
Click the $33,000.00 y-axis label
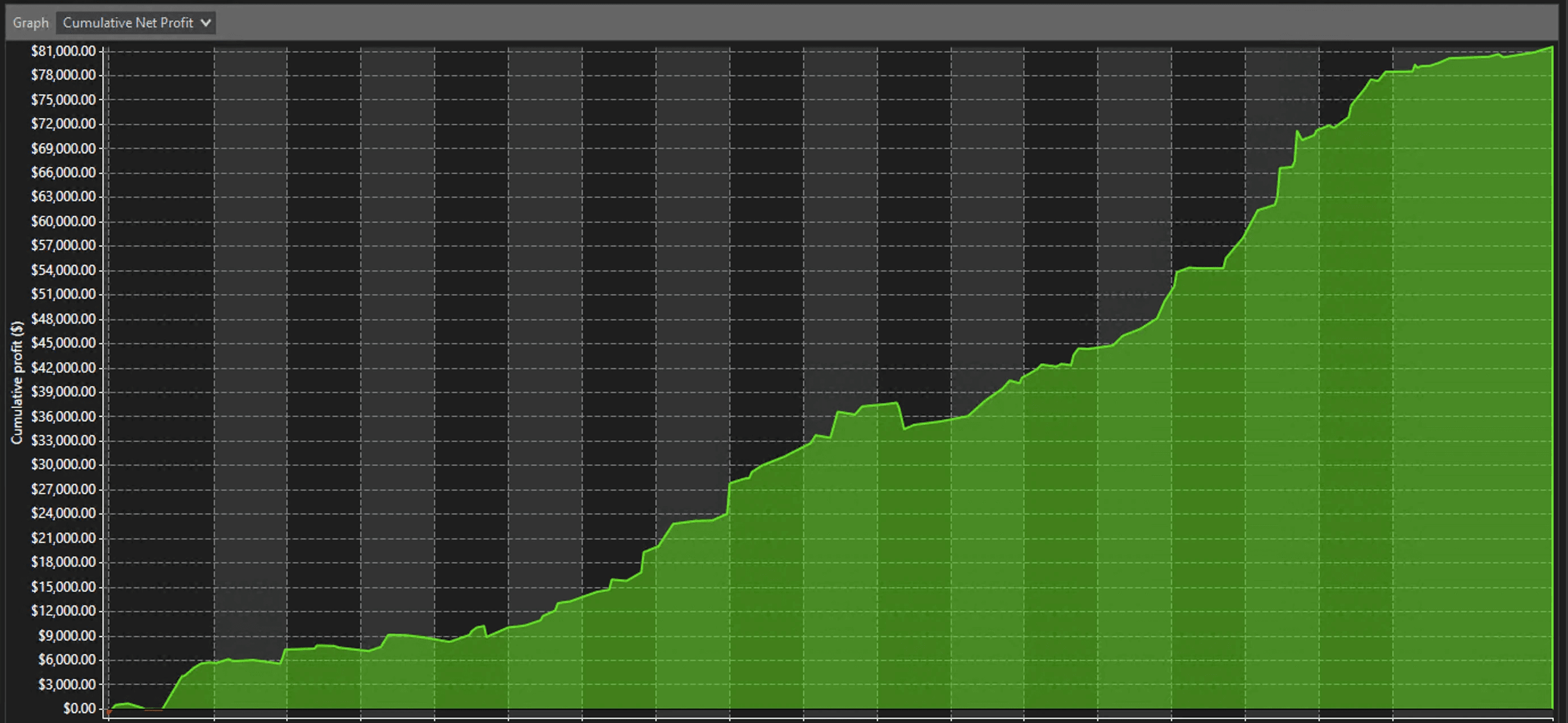click(x=63, y=440)
